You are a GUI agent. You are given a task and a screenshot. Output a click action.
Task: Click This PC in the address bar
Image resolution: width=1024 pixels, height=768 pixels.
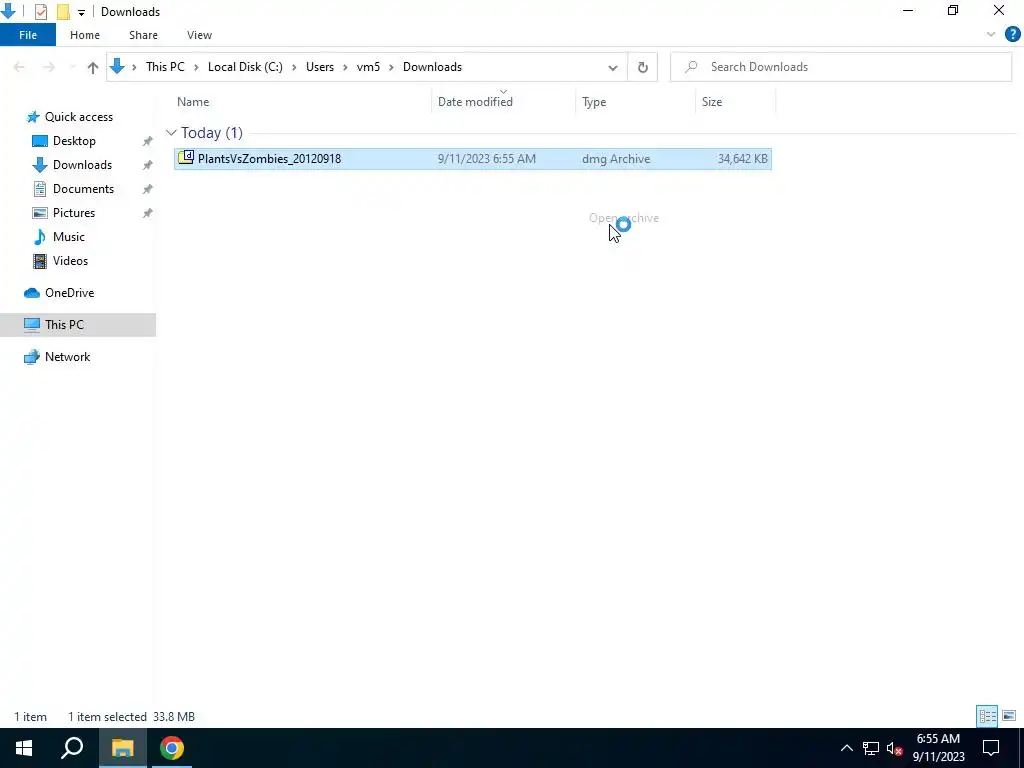[165, 67]
